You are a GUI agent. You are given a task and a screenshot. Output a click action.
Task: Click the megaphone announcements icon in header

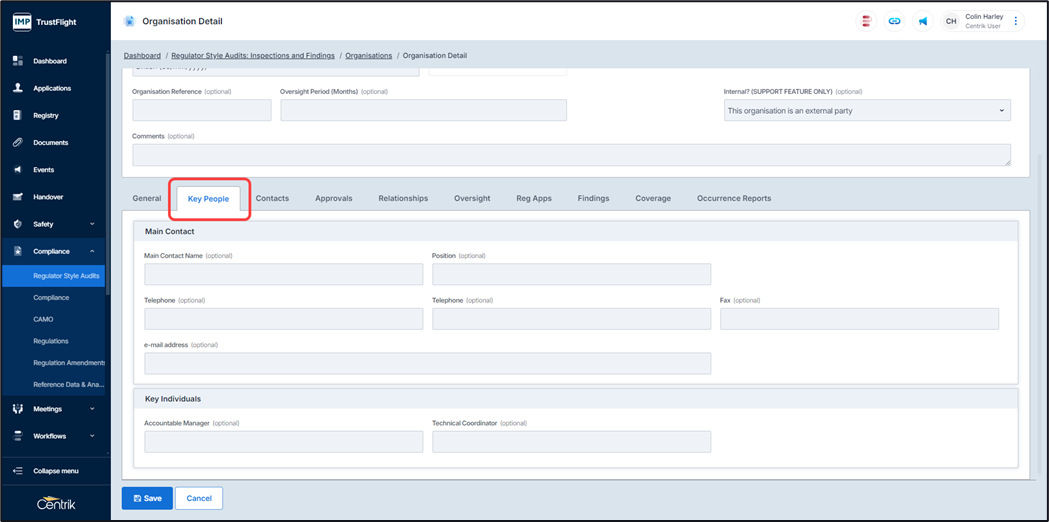coord(923,21)
